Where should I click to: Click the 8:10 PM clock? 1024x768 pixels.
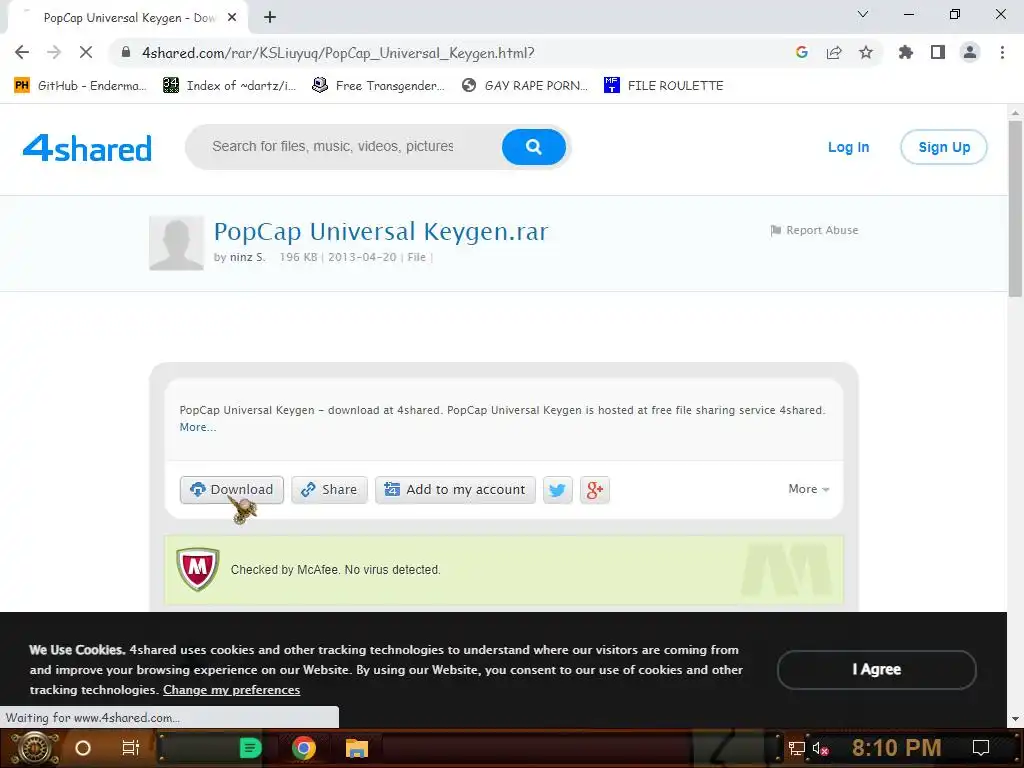[896, 748]
